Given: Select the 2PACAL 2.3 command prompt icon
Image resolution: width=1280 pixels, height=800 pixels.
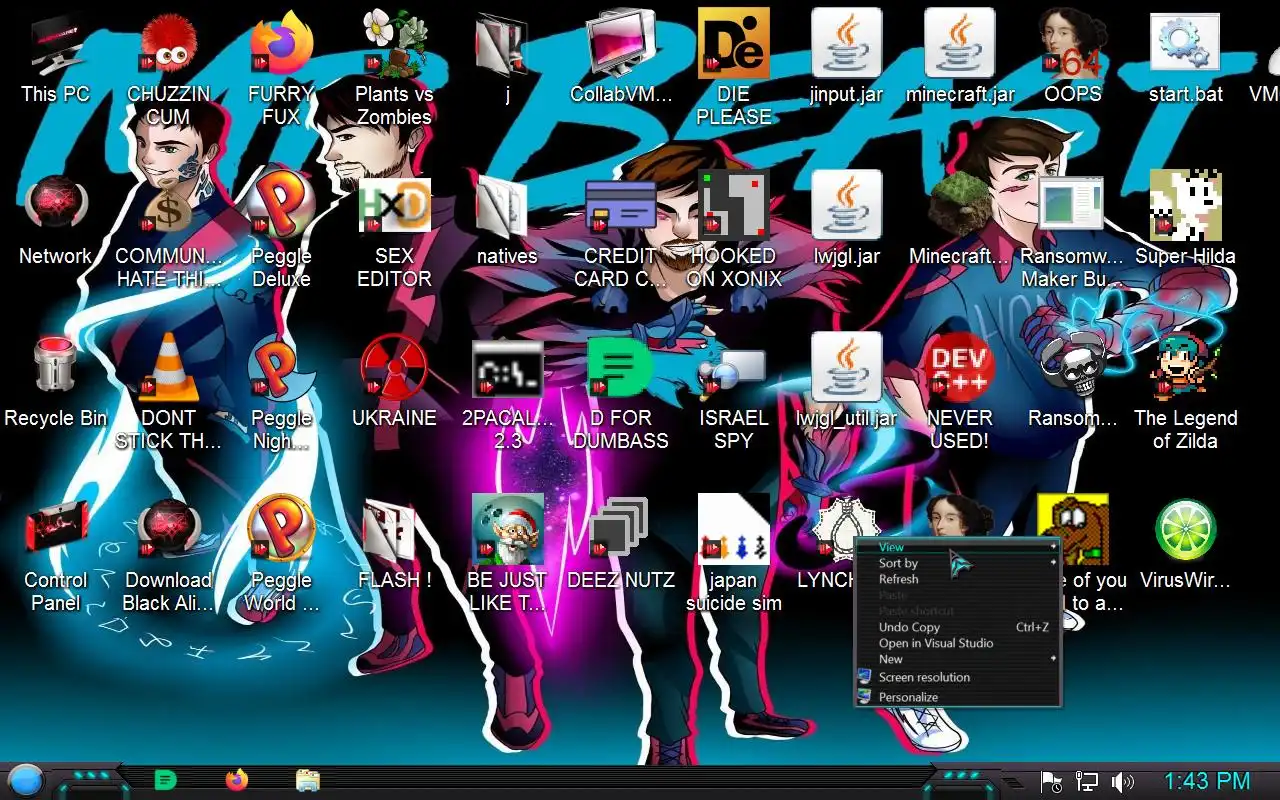Looking at the screenshot, I should click(x=507, y=368).
